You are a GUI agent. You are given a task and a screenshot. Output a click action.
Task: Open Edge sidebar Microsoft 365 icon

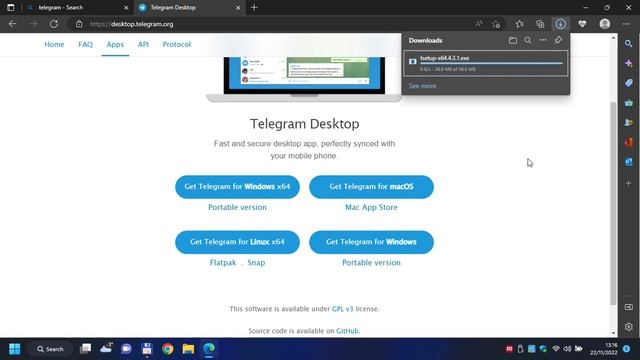[629, 142]
